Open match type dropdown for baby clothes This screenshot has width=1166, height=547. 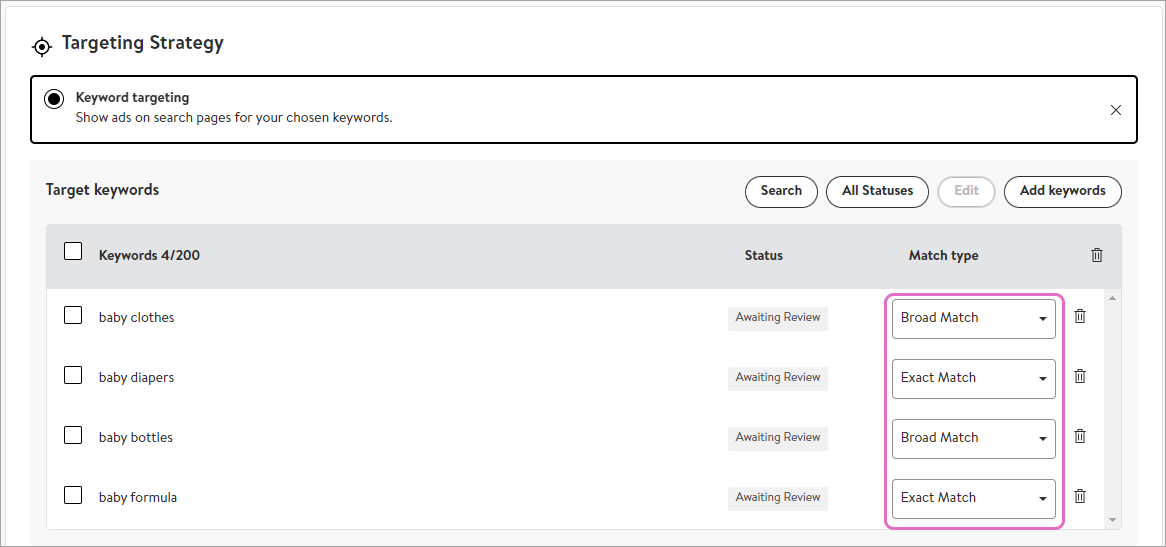click(973, 318)
